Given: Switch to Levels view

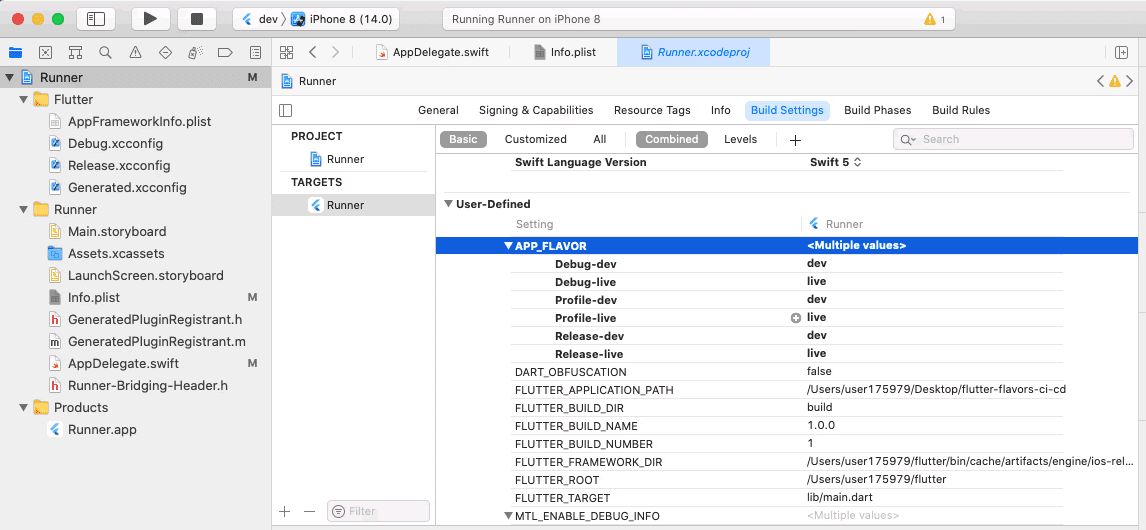Looking at the screenshot, I should click(x=740, y=140).
